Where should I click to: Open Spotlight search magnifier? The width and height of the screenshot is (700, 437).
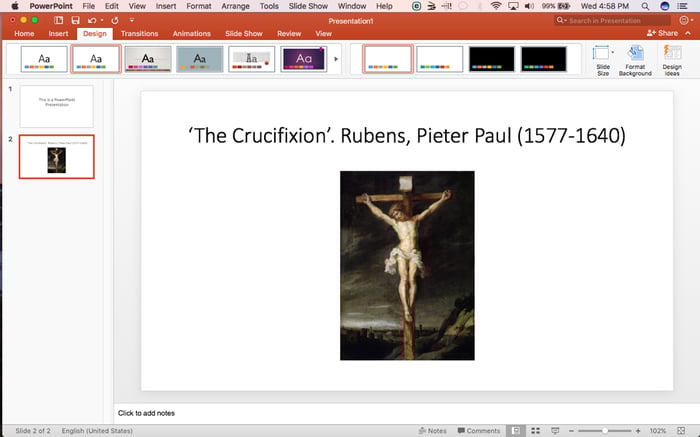pyautogui.click(x=645, y=6)
